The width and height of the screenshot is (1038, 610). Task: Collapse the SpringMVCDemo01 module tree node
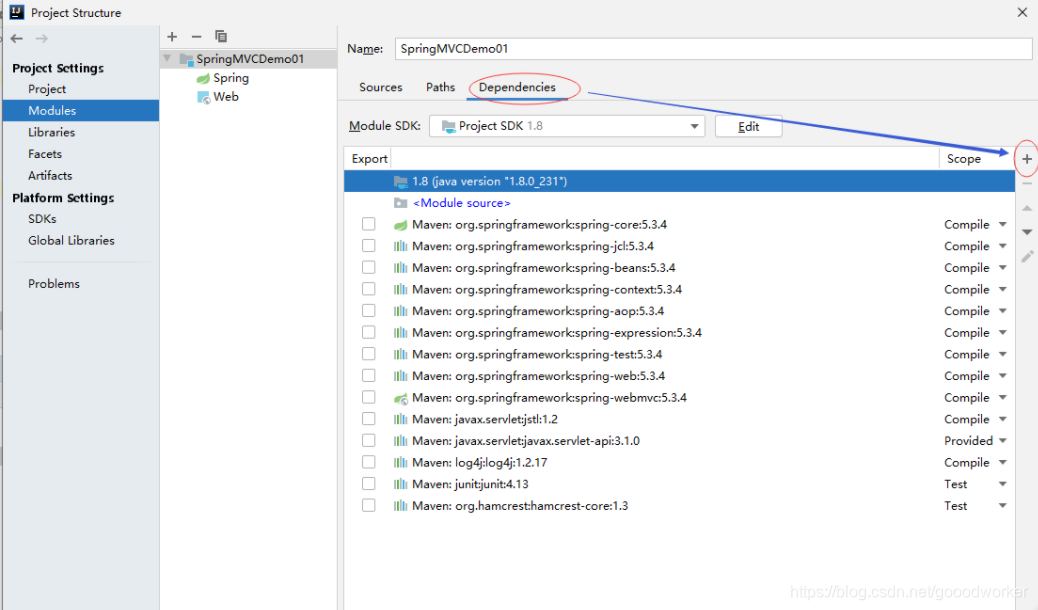(x=167, y=58)
